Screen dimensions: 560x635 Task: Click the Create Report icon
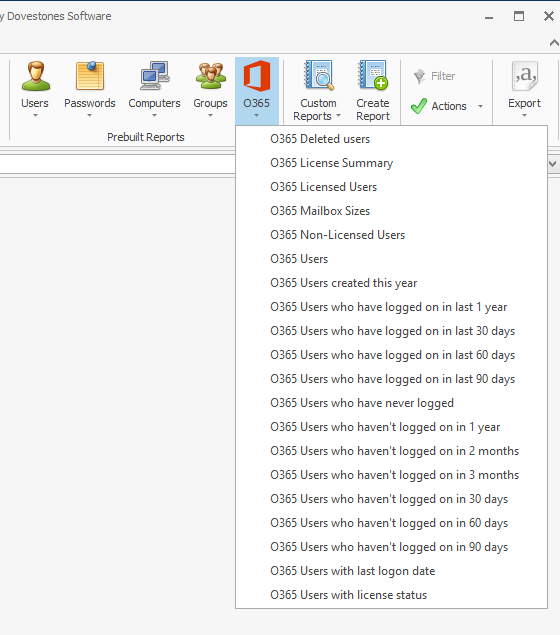click(x=373, y=75)
